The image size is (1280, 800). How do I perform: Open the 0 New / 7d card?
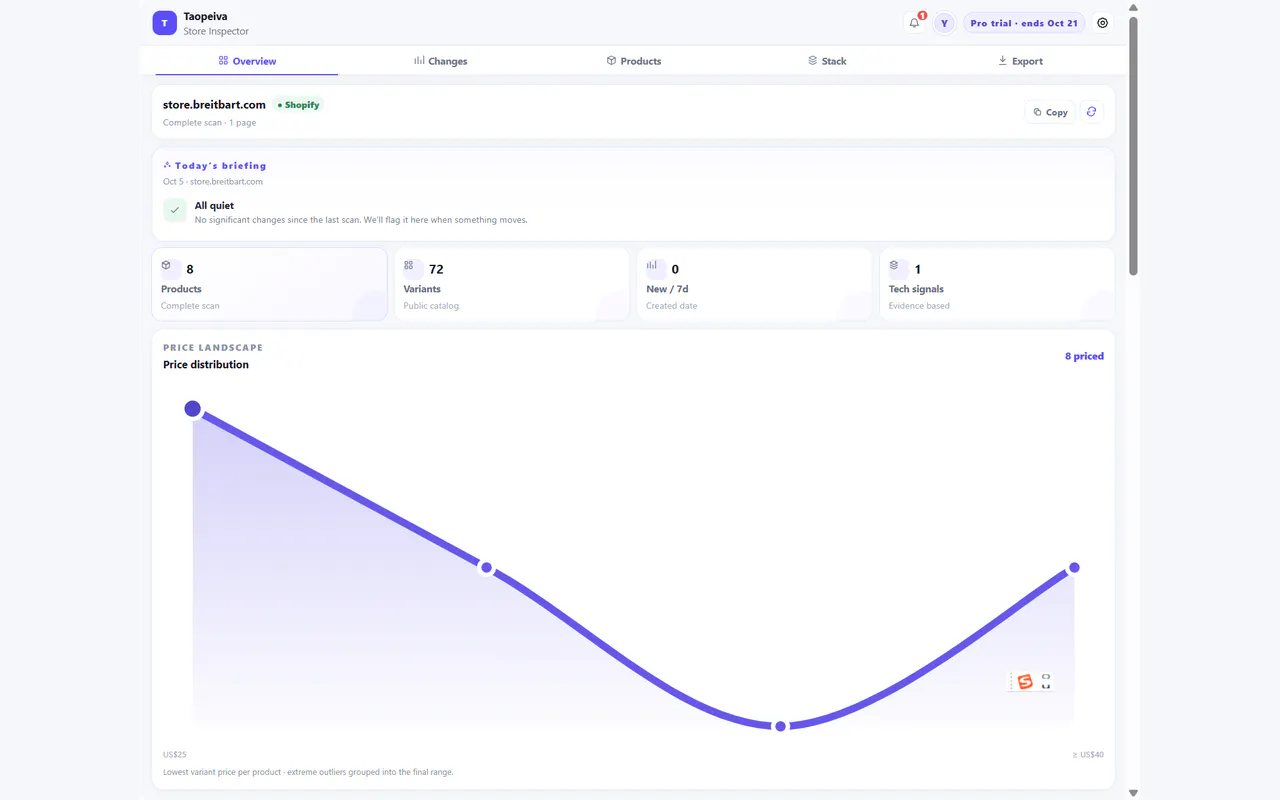[x=754, y=284]
